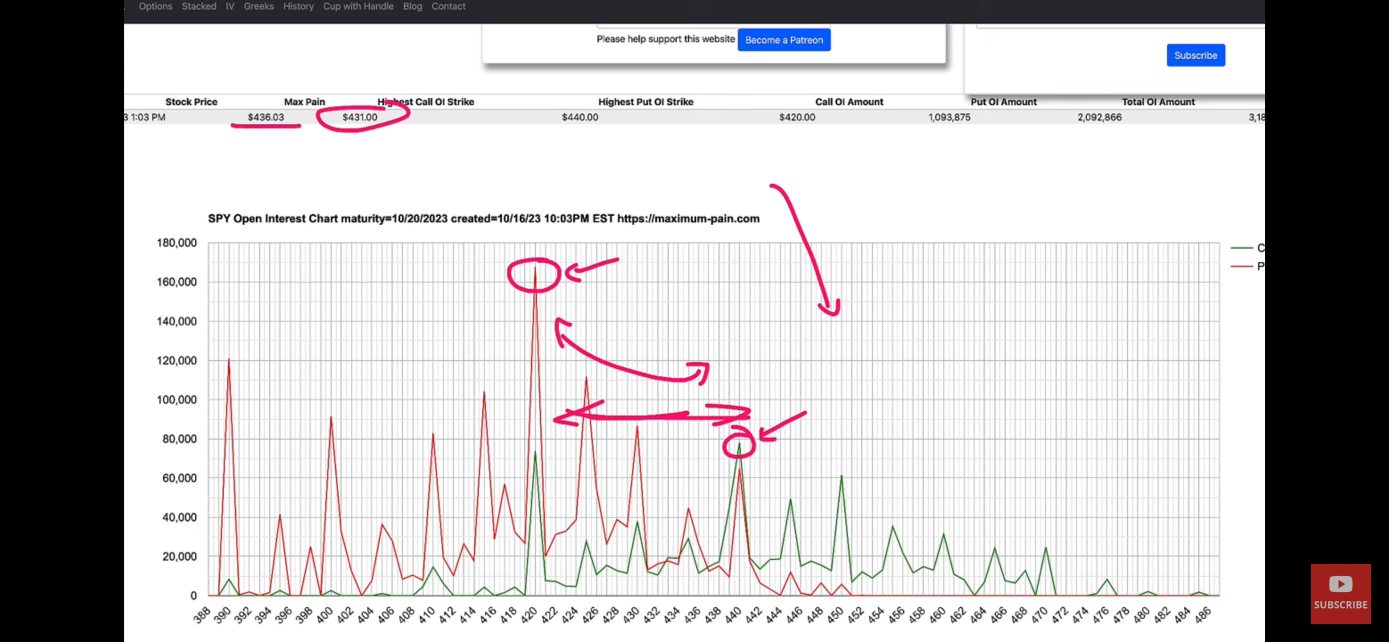Select the $420.00 put strike value
Screen dimensions: 1389x642
797,117
